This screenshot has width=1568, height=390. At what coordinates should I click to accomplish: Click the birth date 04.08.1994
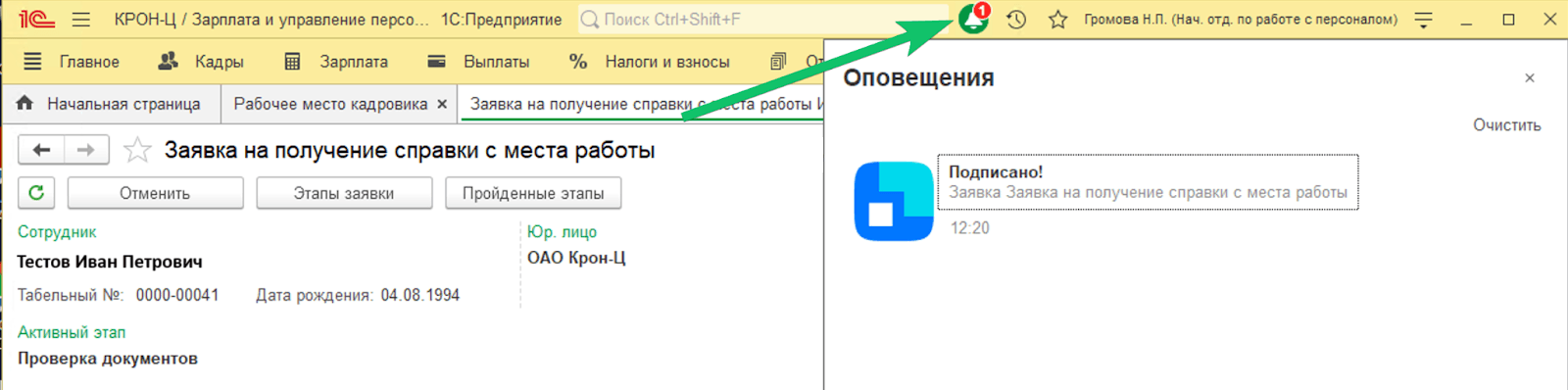click(x=420, y=295)
